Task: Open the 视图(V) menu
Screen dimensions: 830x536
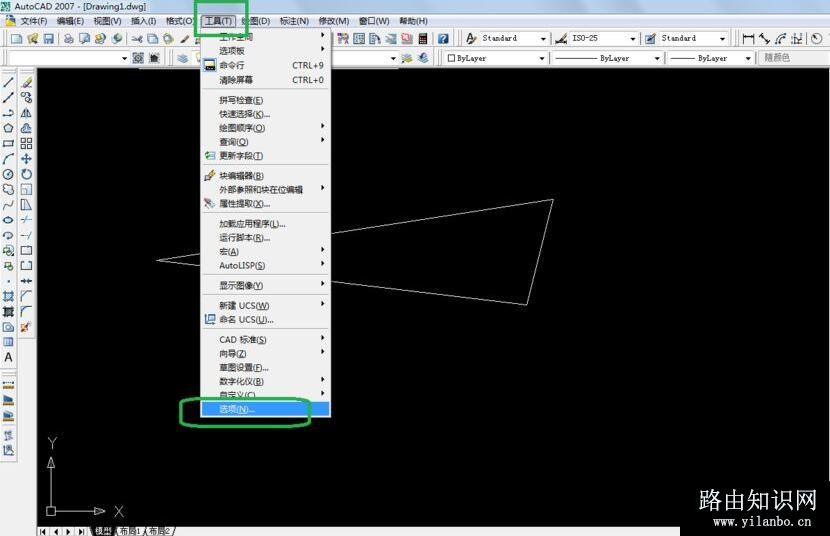Action: click(x=107, y=21)
